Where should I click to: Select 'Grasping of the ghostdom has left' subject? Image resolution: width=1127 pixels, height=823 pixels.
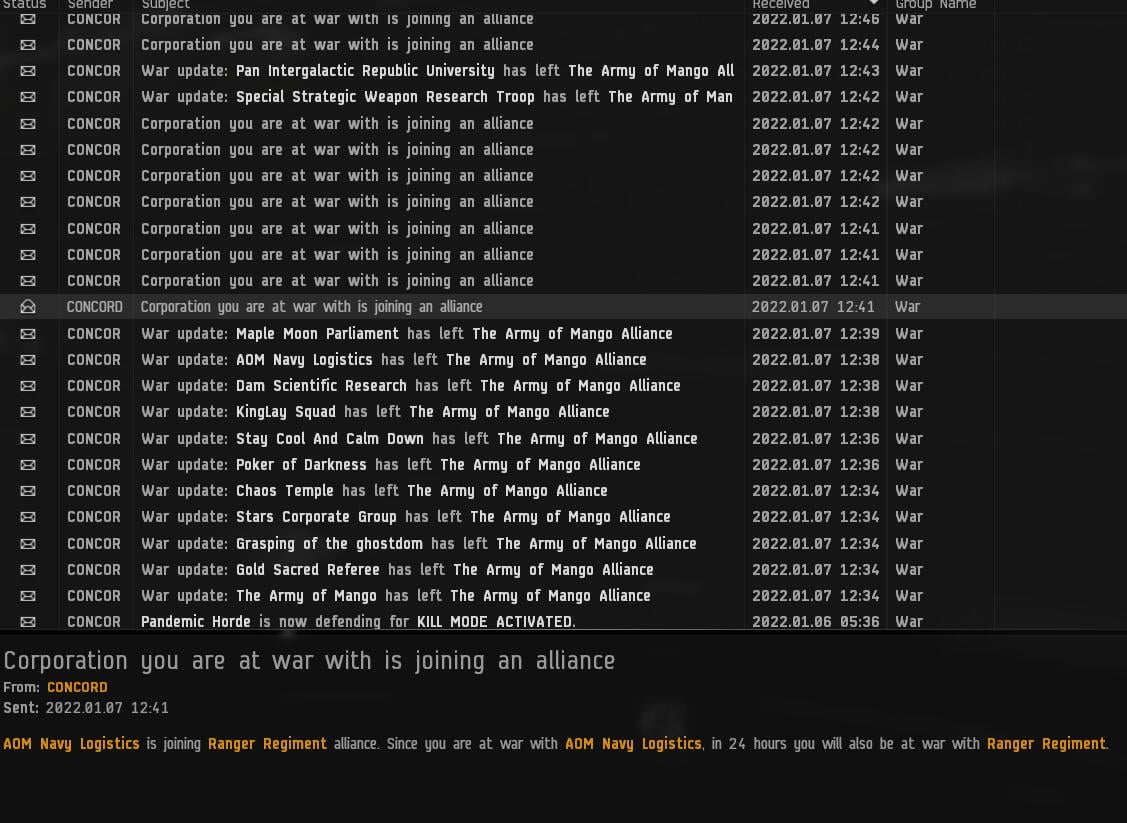[418, 543]
